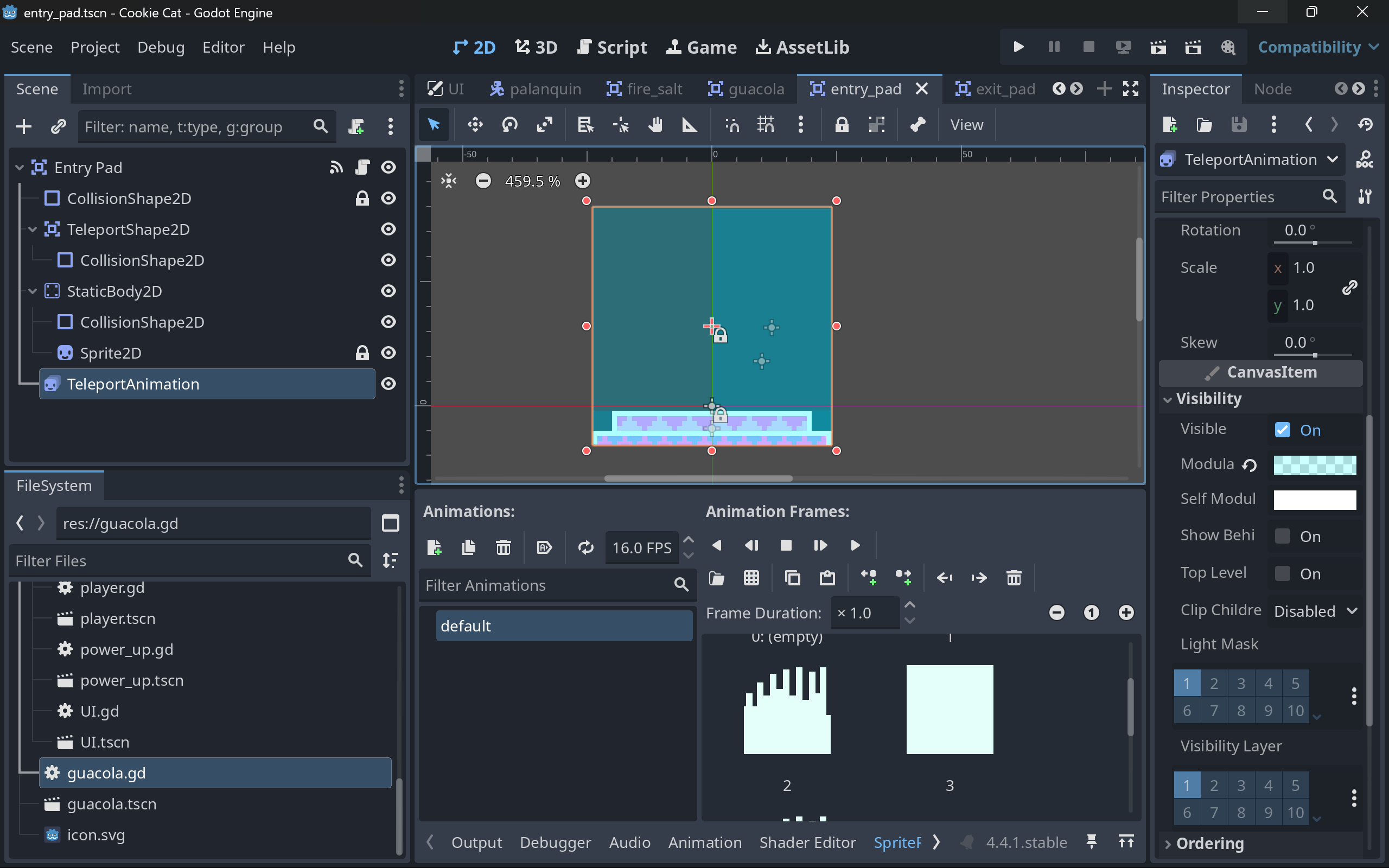Collapse the StaticBody2D tree node
This screenshot has height=868, width=1389.
point(33,291)
